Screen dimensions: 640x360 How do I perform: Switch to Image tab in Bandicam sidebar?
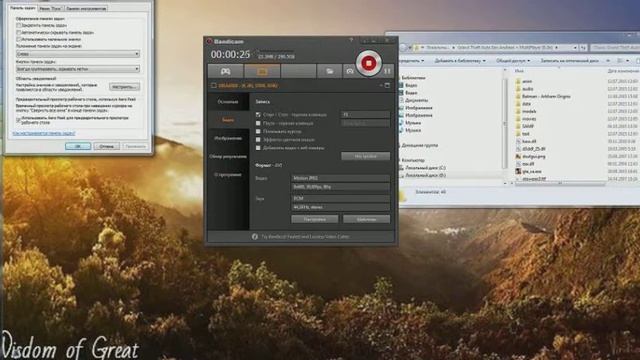tap(228, 138)
